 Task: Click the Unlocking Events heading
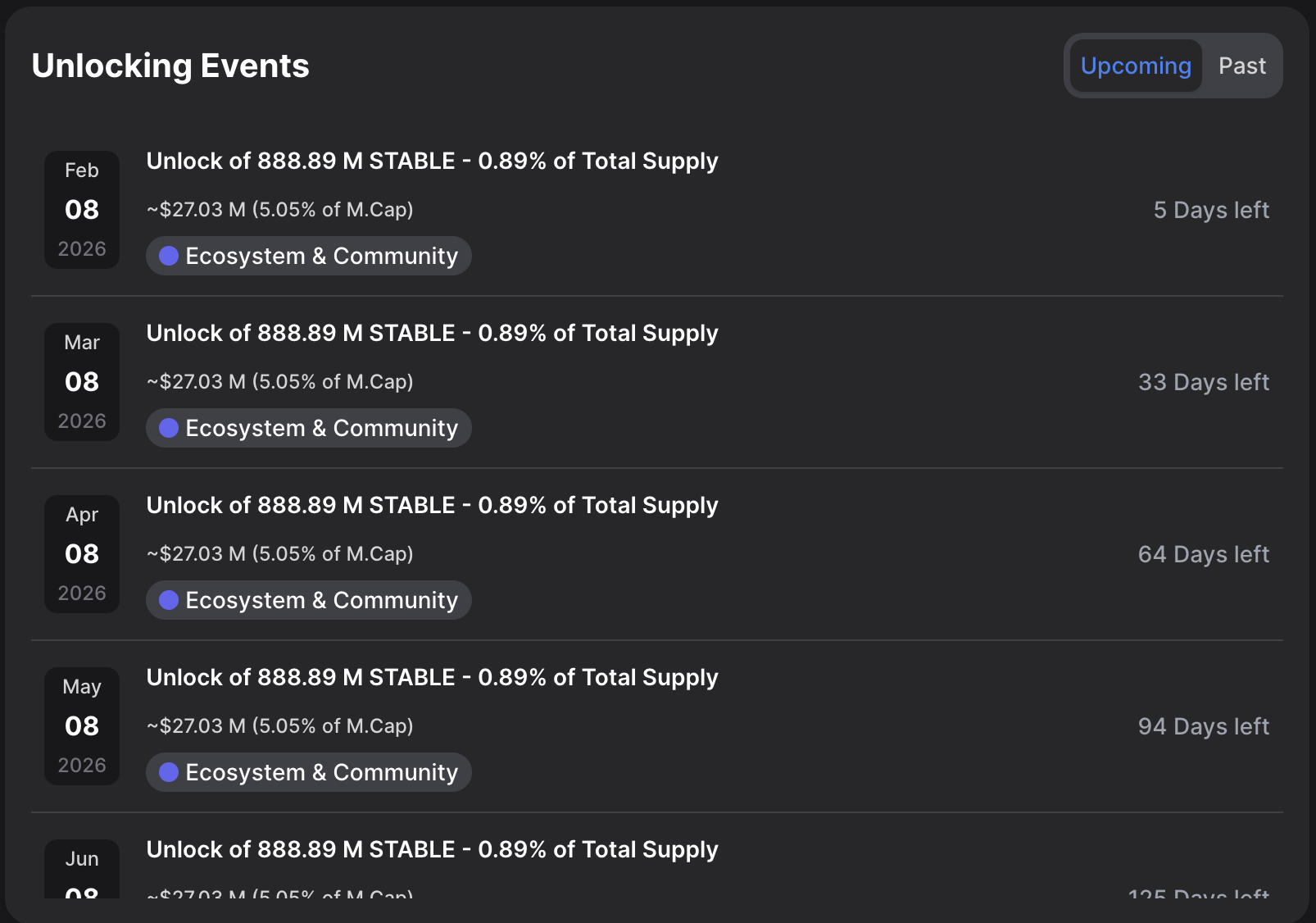(170, 66)
